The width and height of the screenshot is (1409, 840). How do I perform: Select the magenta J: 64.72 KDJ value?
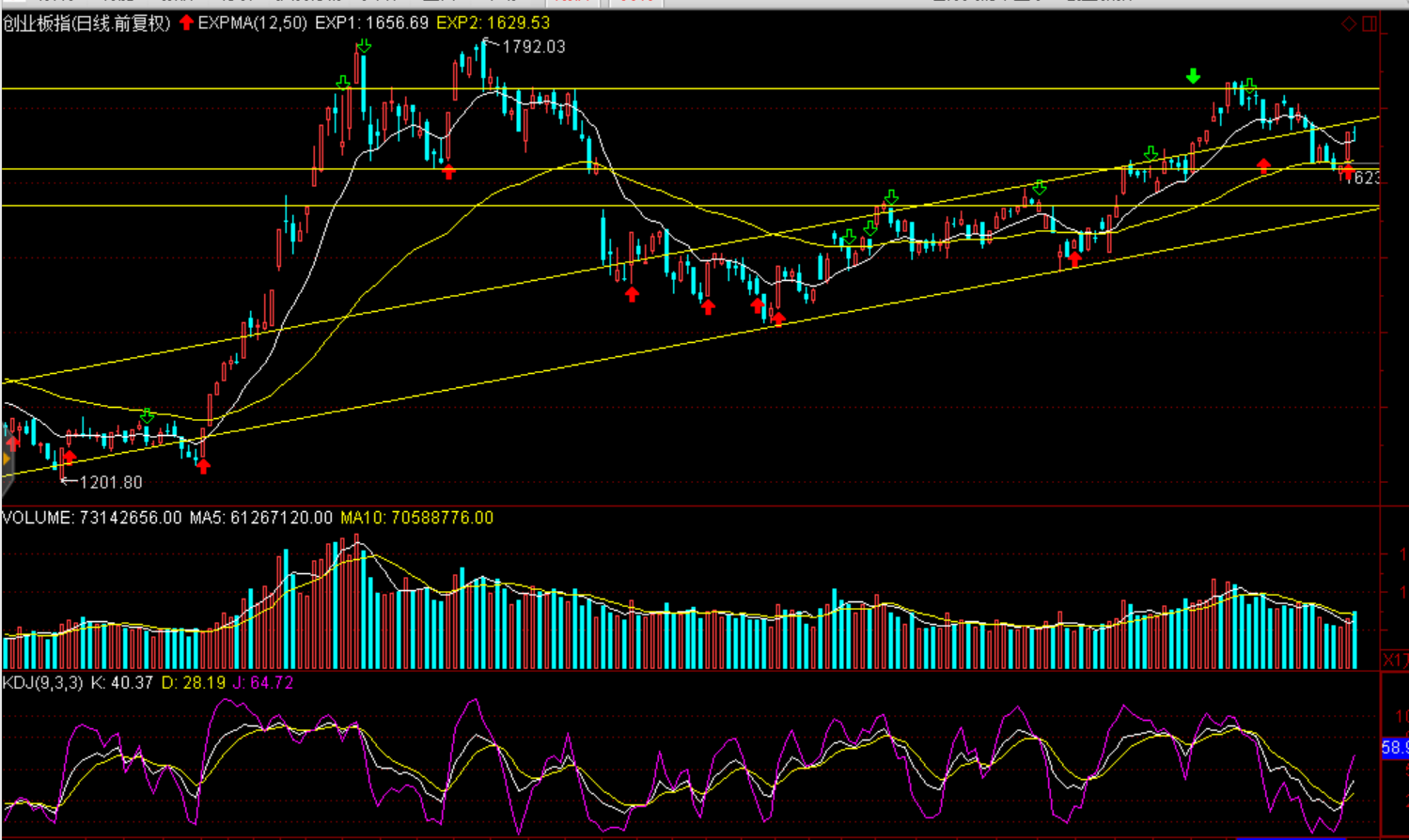[262, 683]
